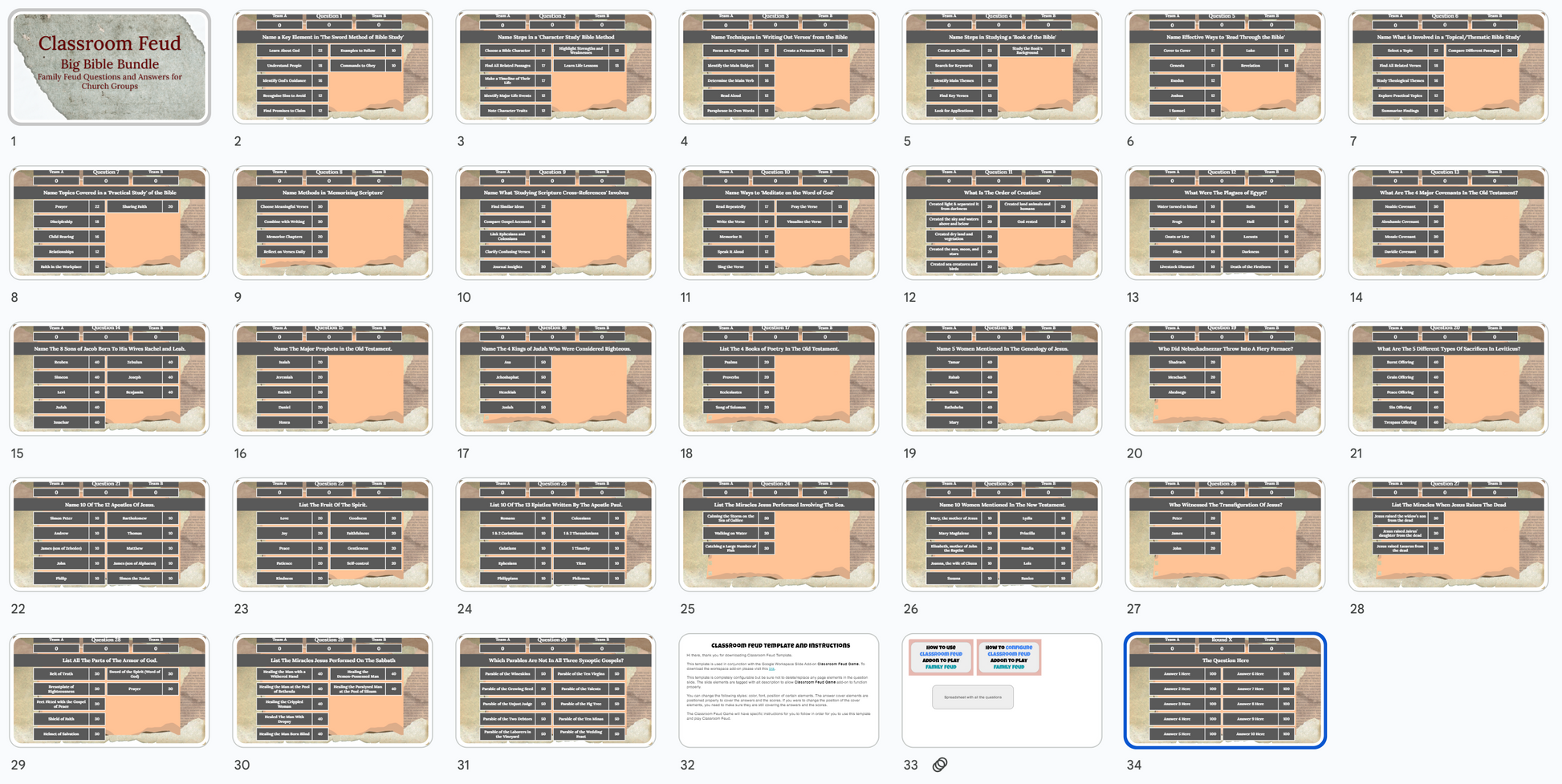This screenshot has height=784, width=1562.
Task: Open the Template and Instructions slide
Action: click(779, 691)
